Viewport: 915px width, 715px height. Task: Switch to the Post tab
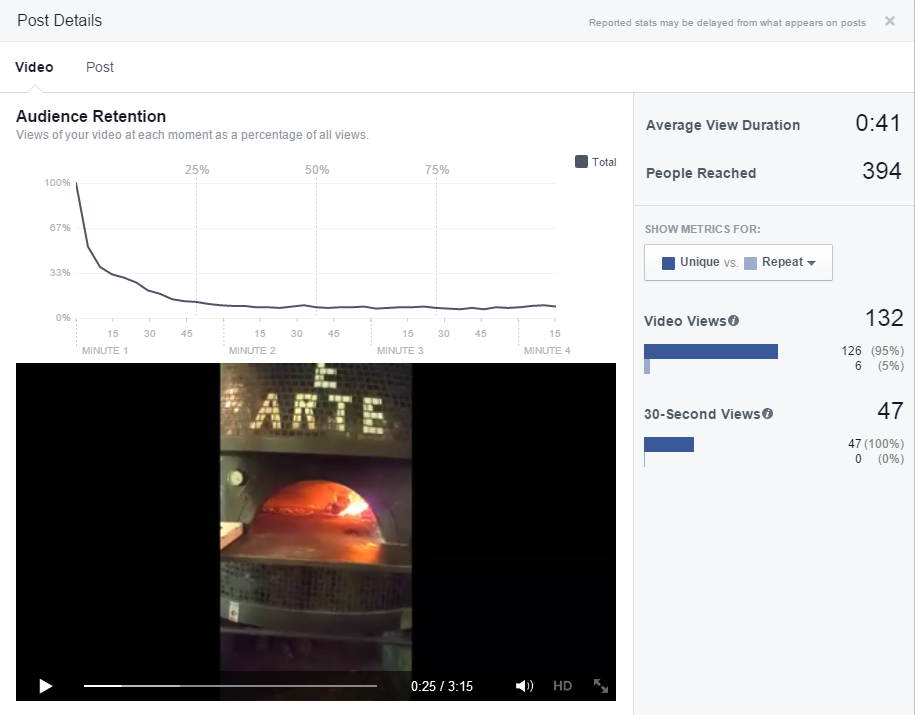click(x=100, y=67)
